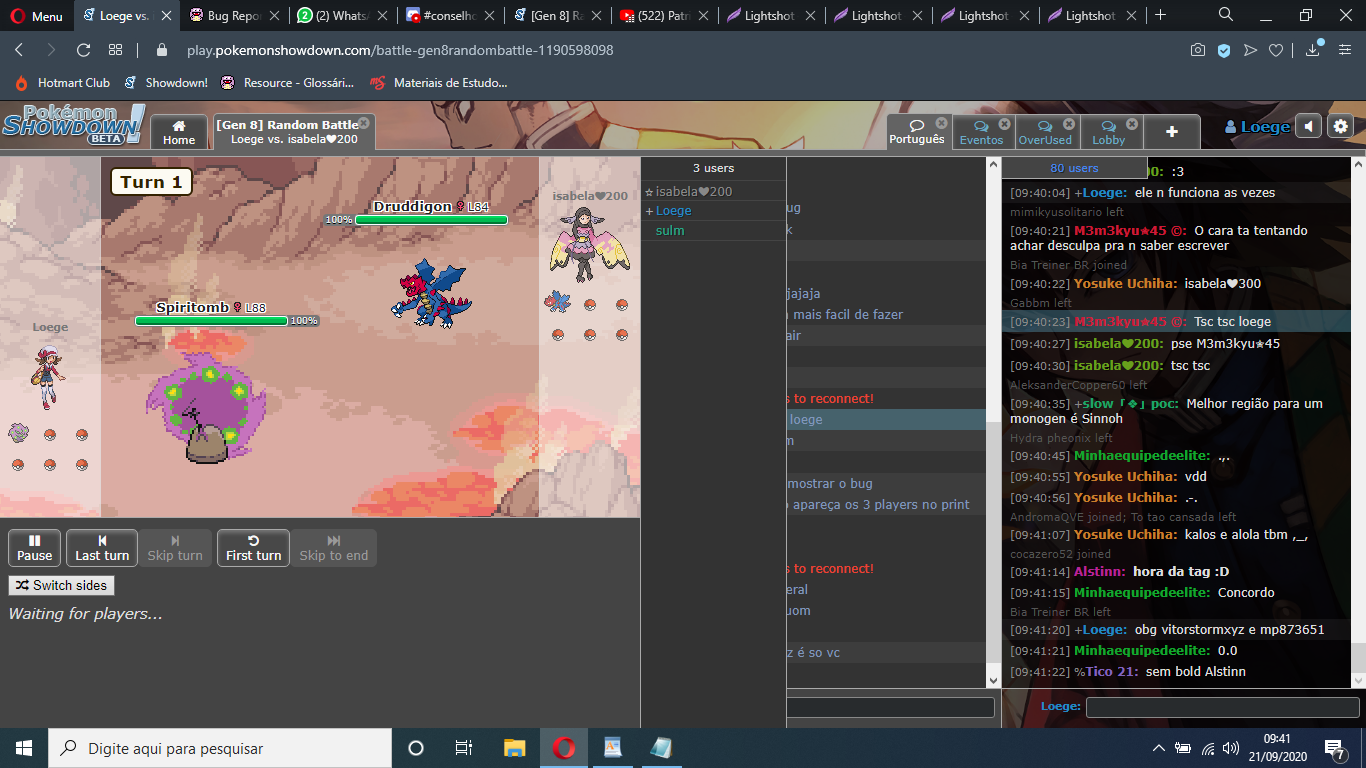Click the Pokémon Showdown logo
Viewport: 1366px width, 768px height.
[72, 125]
